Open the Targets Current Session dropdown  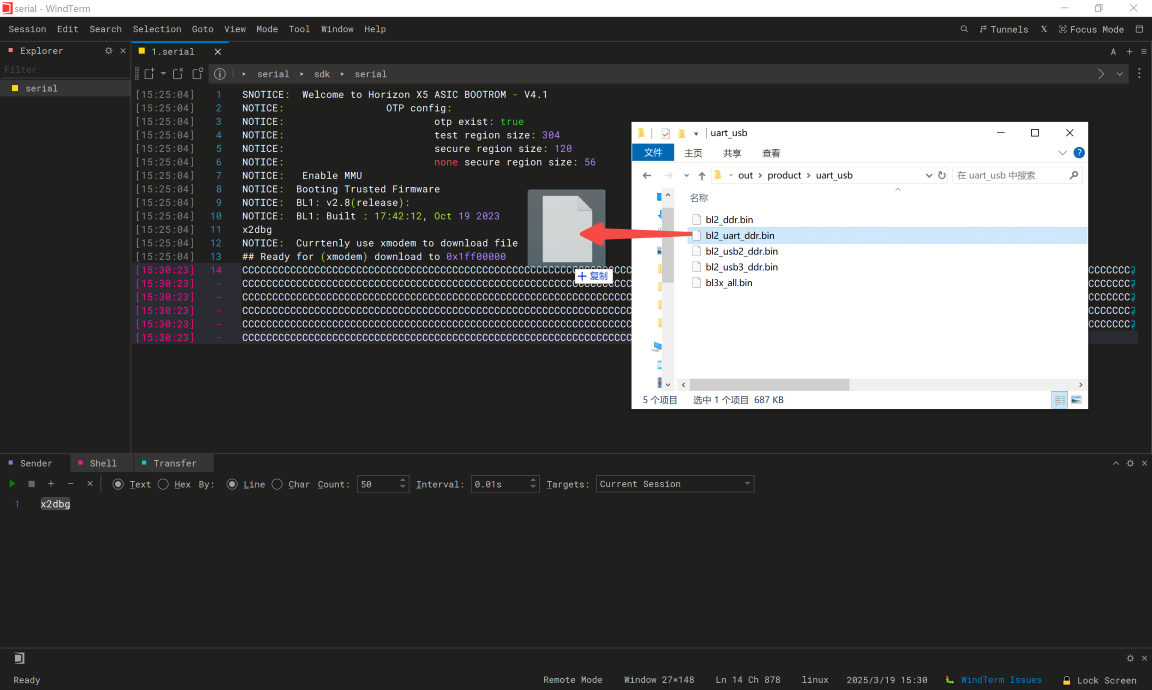click(x=675, y=484)
